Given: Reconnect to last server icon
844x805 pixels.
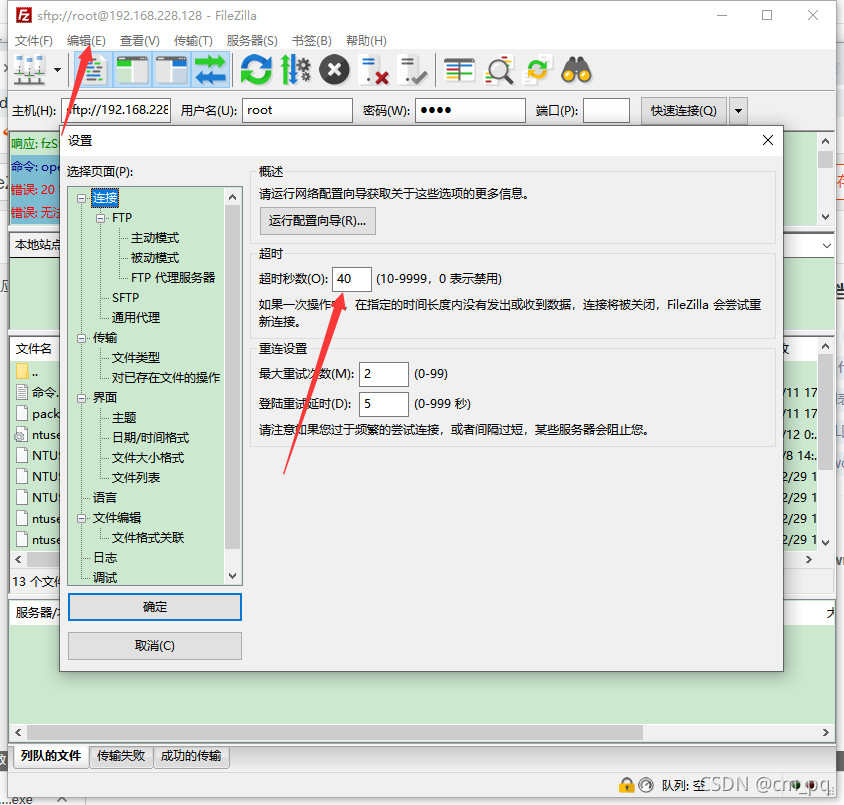Looking at the screenshot, I should [413, 70].
